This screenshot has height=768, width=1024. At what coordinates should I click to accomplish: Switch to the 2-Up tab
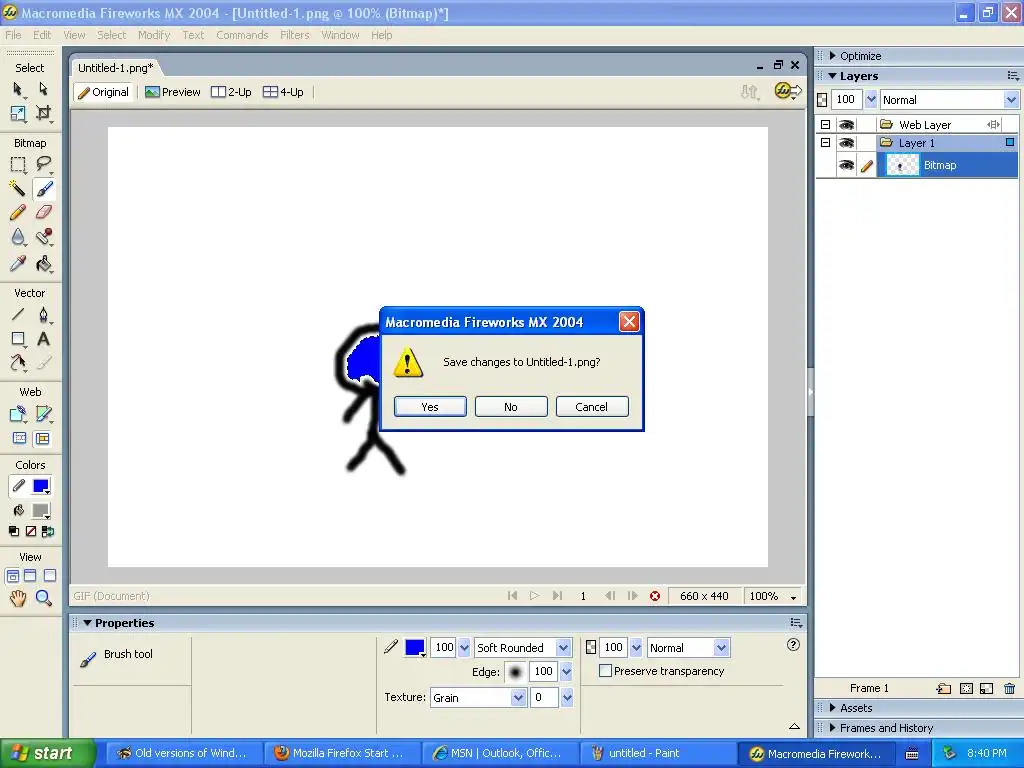231,92
